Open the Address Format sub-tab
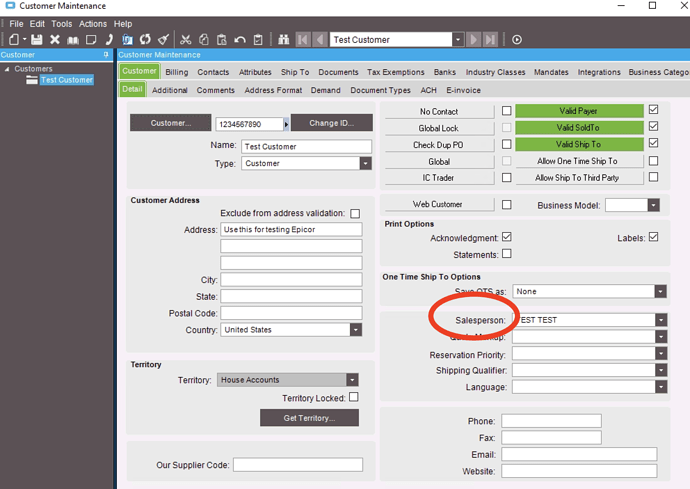 (273, 90)
